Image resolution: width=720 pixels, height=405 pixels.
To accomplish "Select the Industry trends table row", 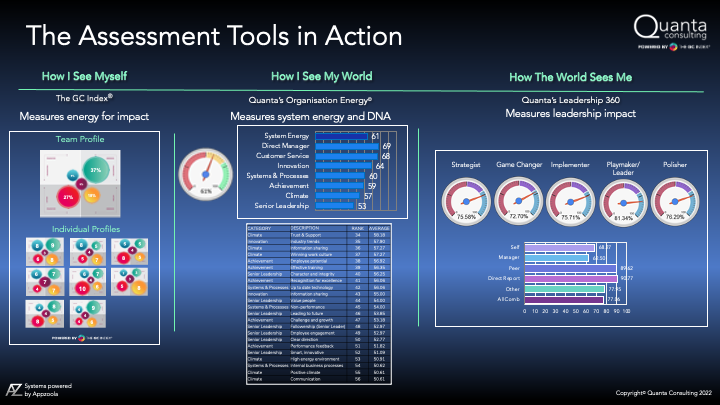I will pyautogui.click(x=319, y=241).
